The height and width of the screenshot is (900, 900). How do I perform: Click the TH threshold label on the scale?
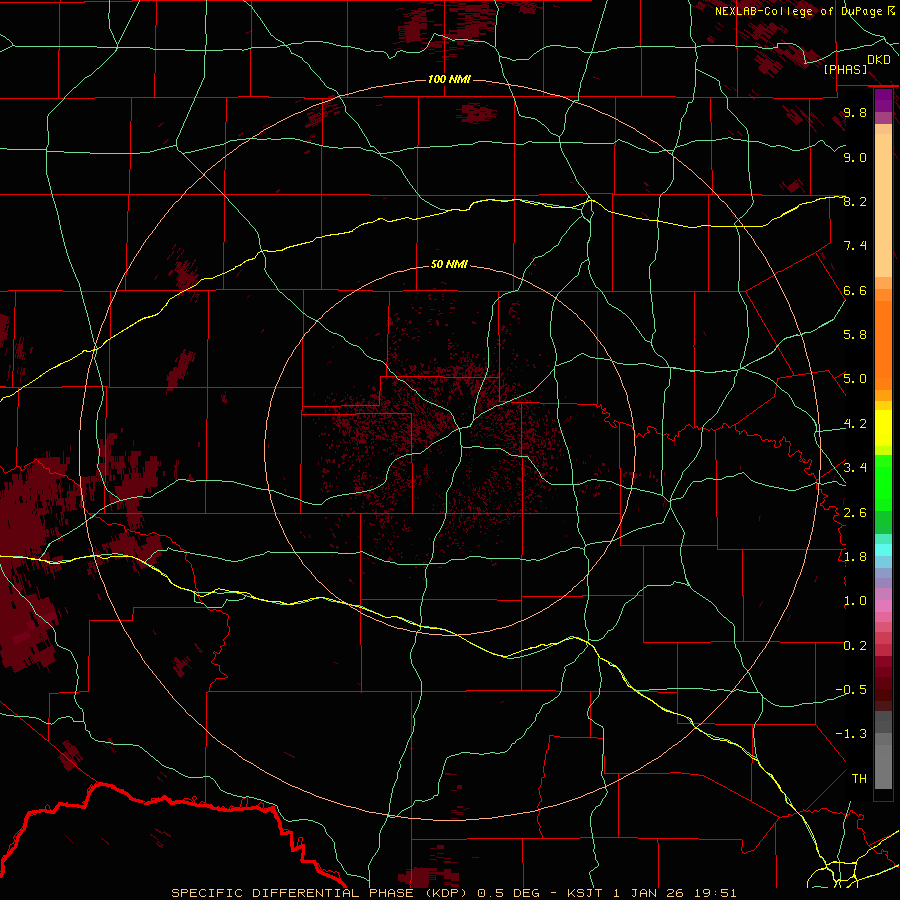click(859, 779)
